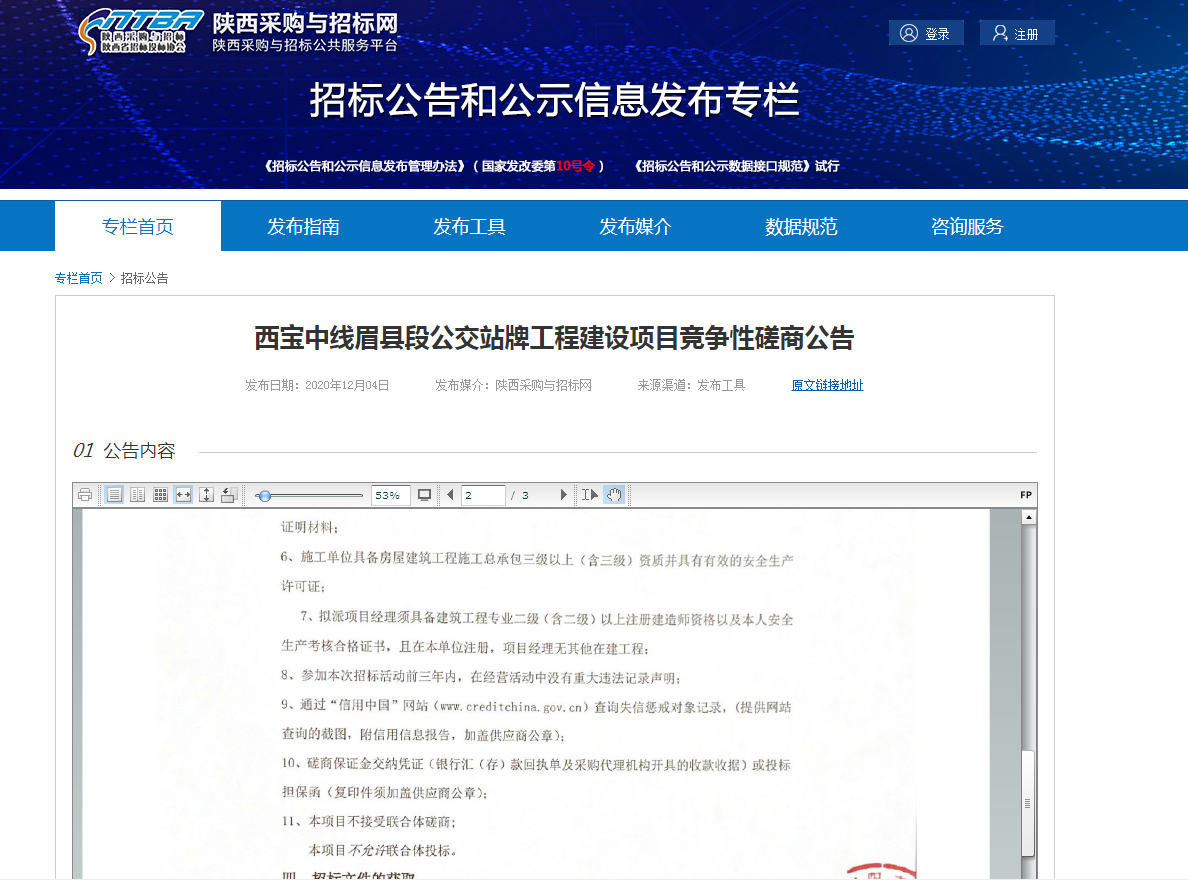Click the document scrollbar up arrow
Image resolution: width=1188 pixels, height=881 pixels.
pyautogui.click(x=1028, y=517)
